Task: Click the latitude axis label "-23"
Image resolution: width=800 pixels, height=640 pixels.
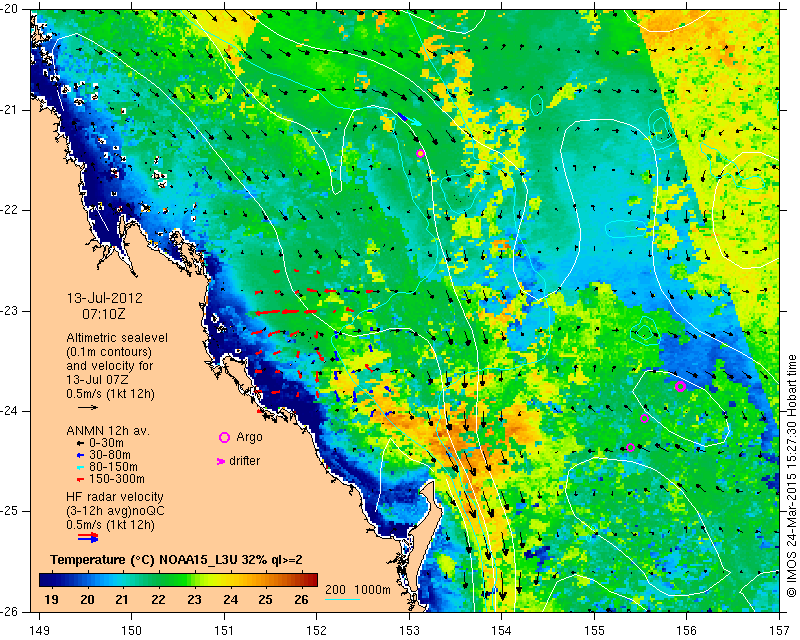Action: (x=10, y=311)
